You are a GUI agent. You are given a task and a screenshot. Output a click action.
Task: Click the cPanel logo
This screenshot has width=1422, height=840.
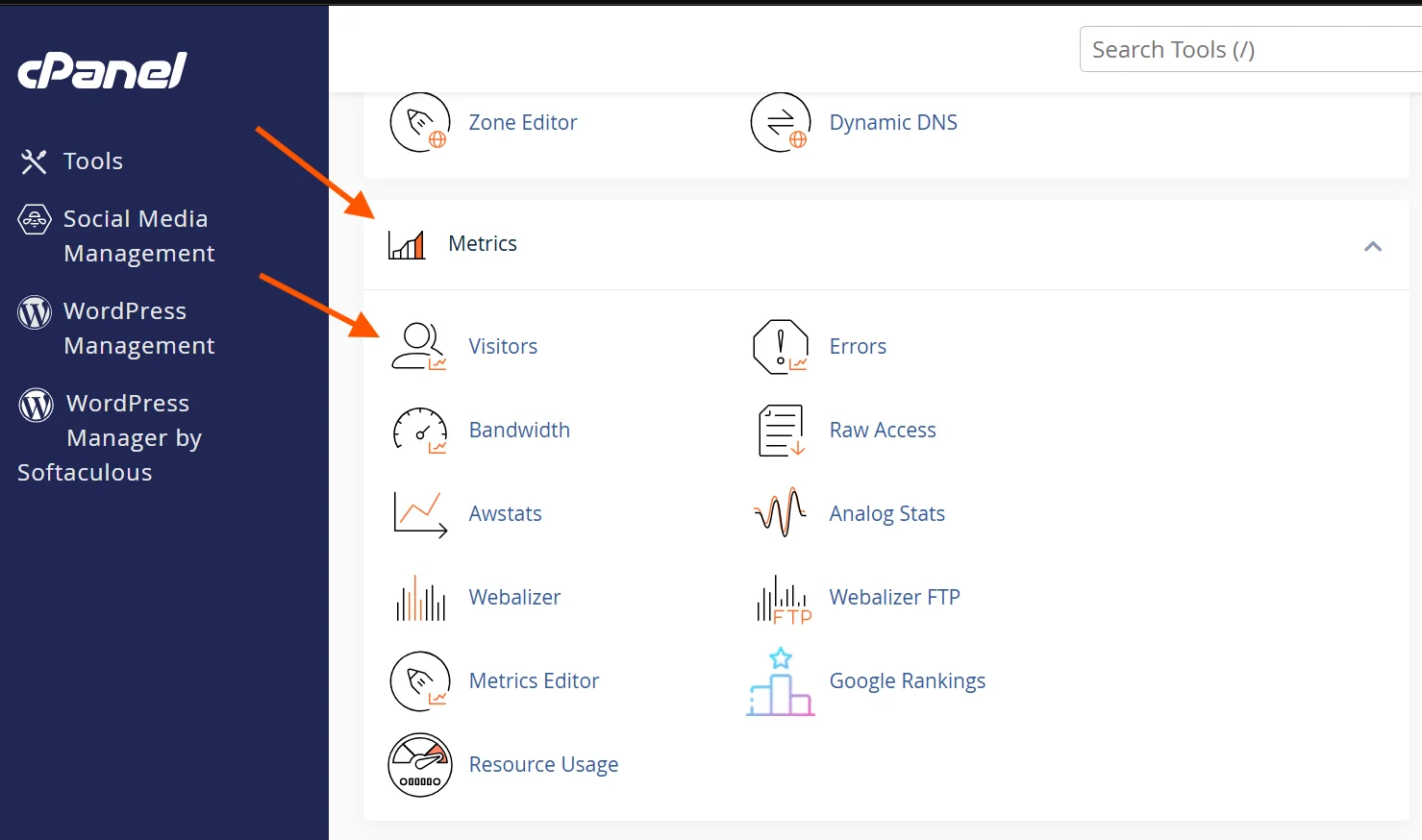click(x=100, y=69)
